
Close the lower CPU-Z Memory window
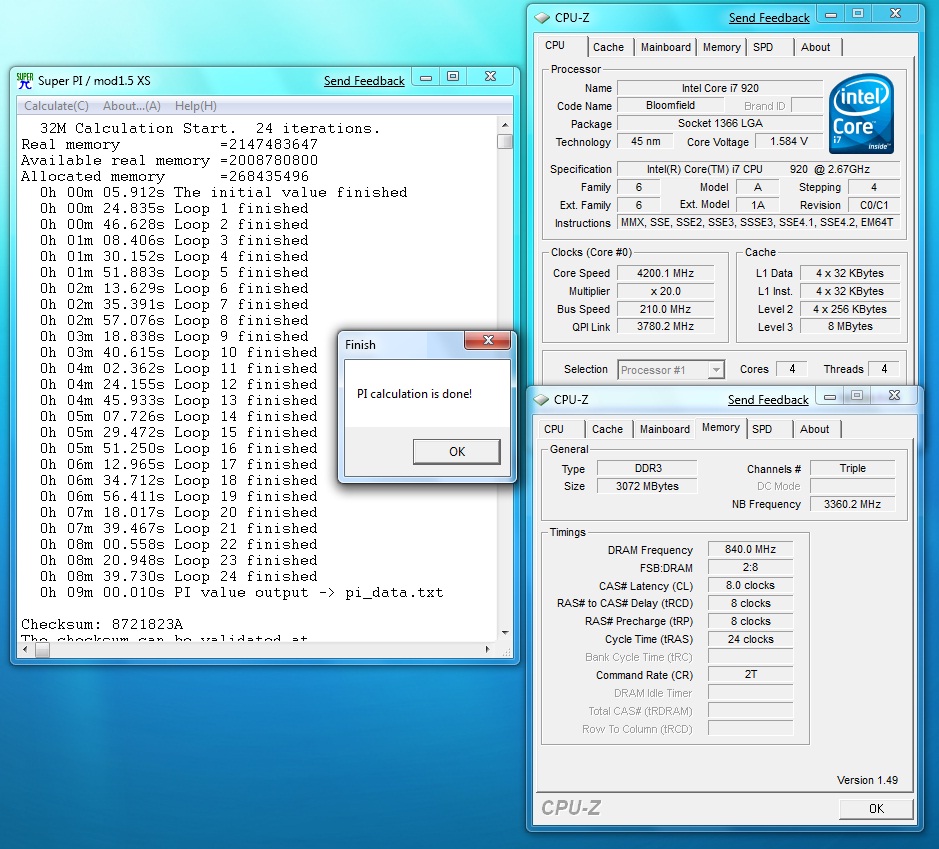pyautogui.click(x=894, y=395)
